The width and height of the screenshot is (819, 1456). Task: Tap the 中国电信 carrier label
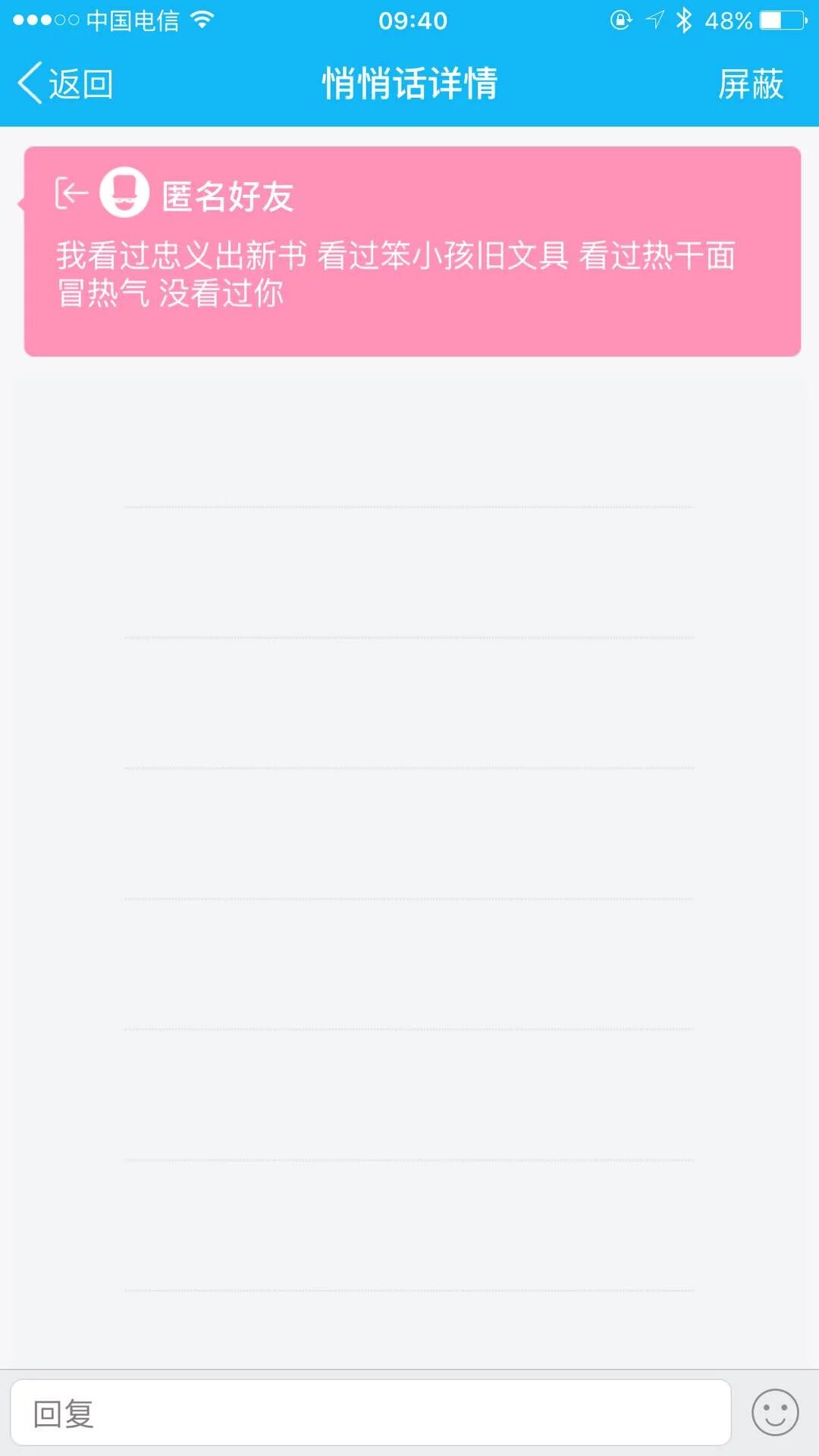tap(133, 20)
